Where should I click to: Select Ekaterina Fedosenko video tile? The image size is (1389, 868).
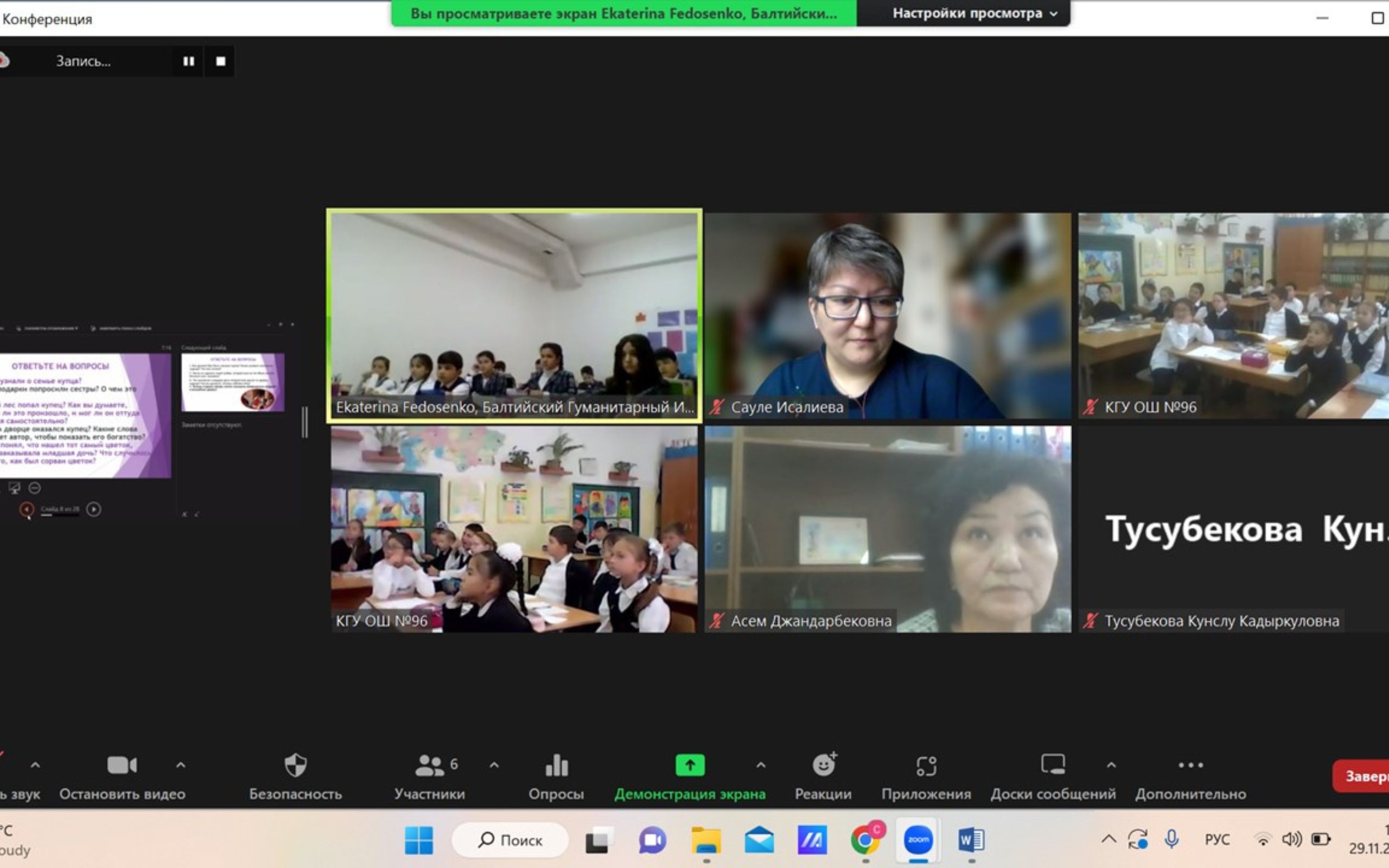(514, 316)
